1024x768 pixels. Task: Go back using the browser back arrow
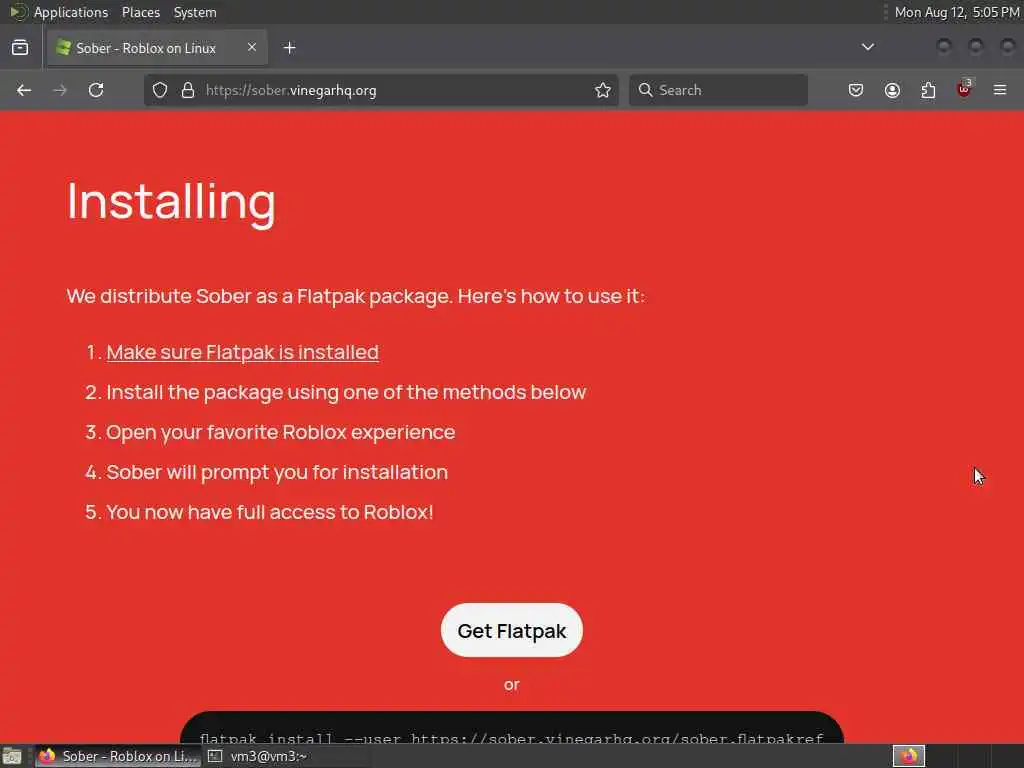point(24,90)
